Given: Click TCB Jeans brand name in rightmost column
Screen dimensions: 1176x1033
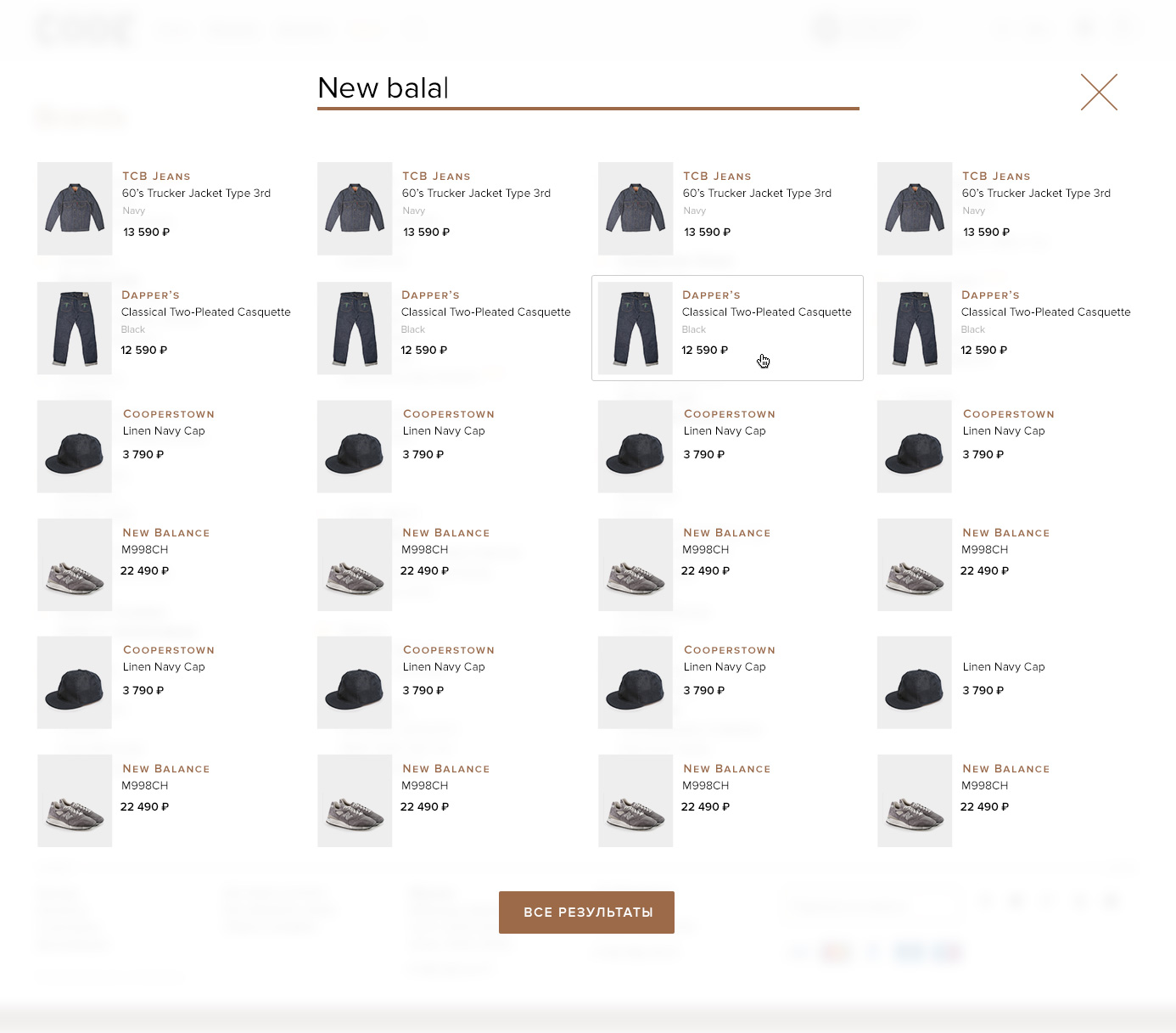Looking at the screenshot, I should pos(996,177).
